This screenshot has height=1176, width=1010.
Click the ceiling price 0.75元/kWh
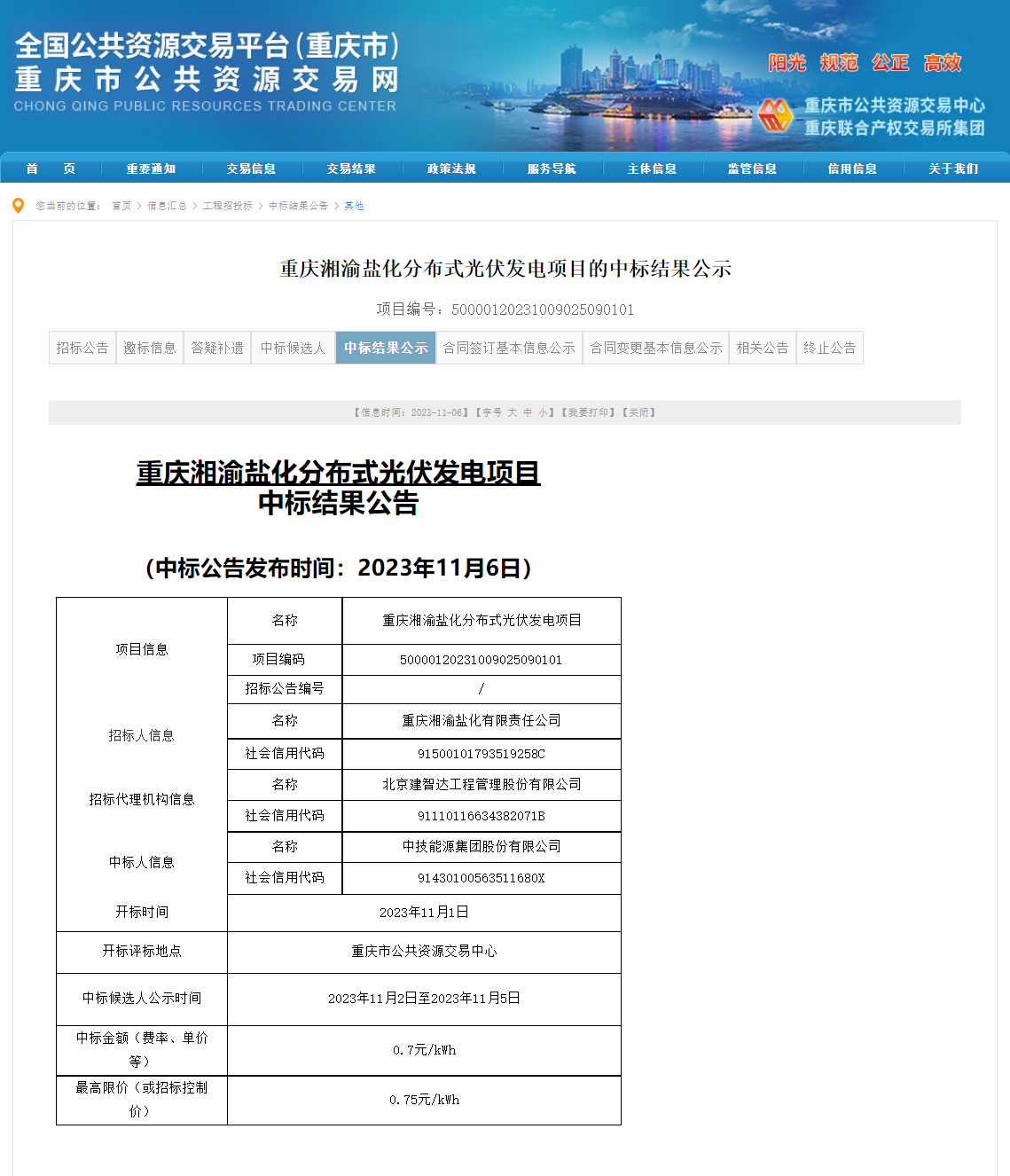pyautogui.click(x=424, y=1100)
